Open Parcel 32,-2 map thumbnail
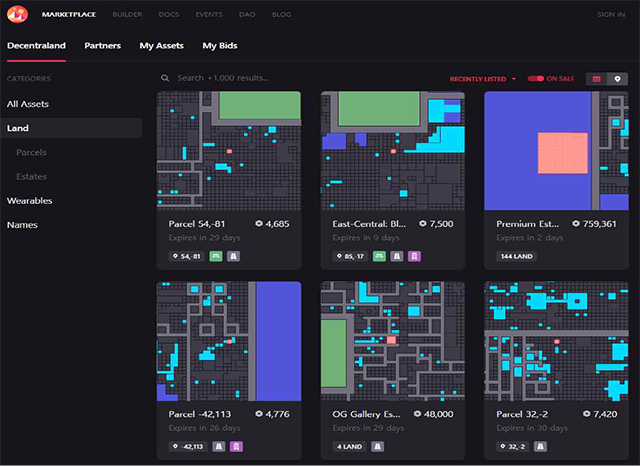The height and width of the screenshot is (466, 640). pos(556,341)
